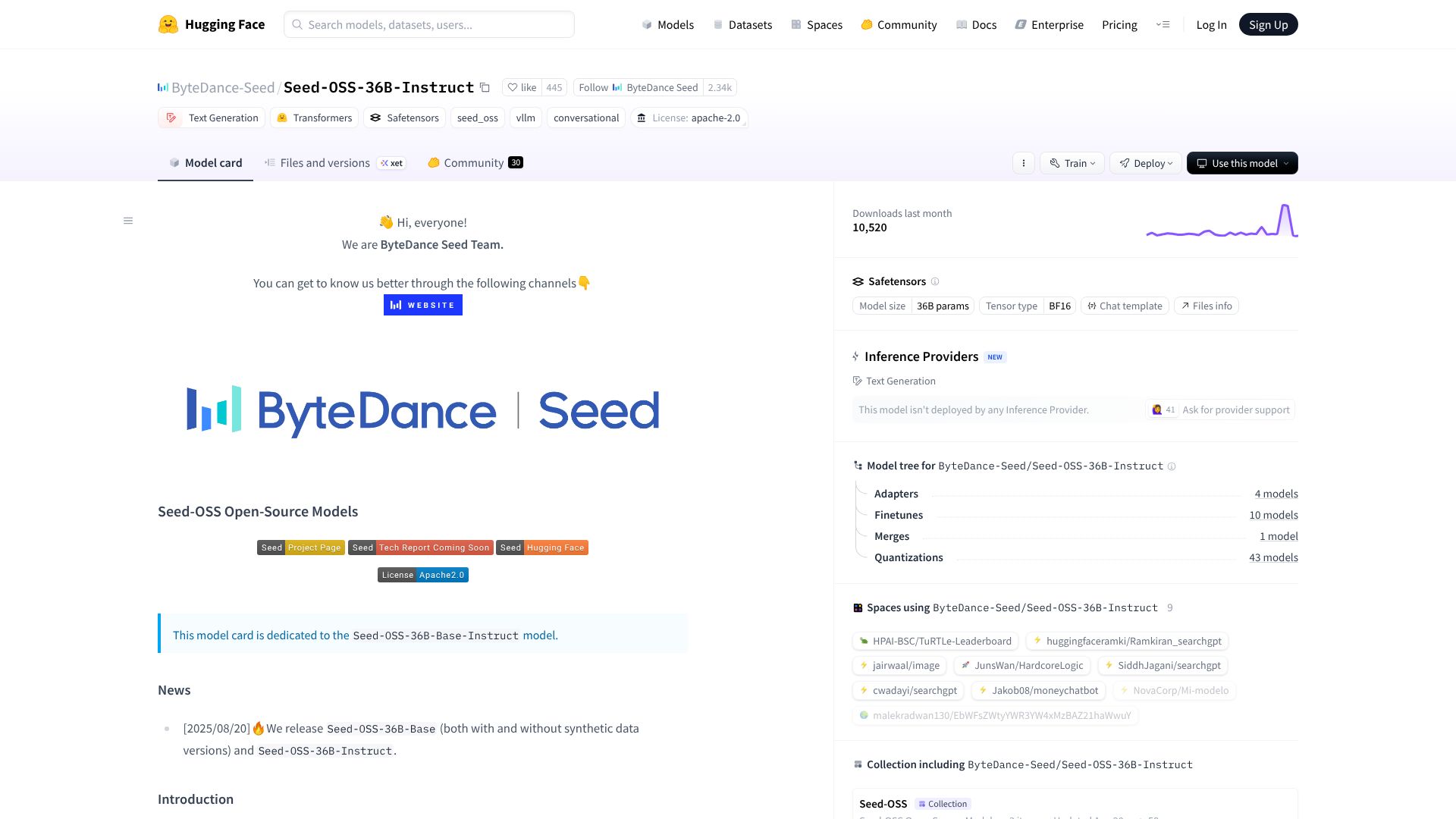The height and width of the screenshot is (819, 1456).
Task: Toggle the table of contents icon
Action: coord(128,221)
